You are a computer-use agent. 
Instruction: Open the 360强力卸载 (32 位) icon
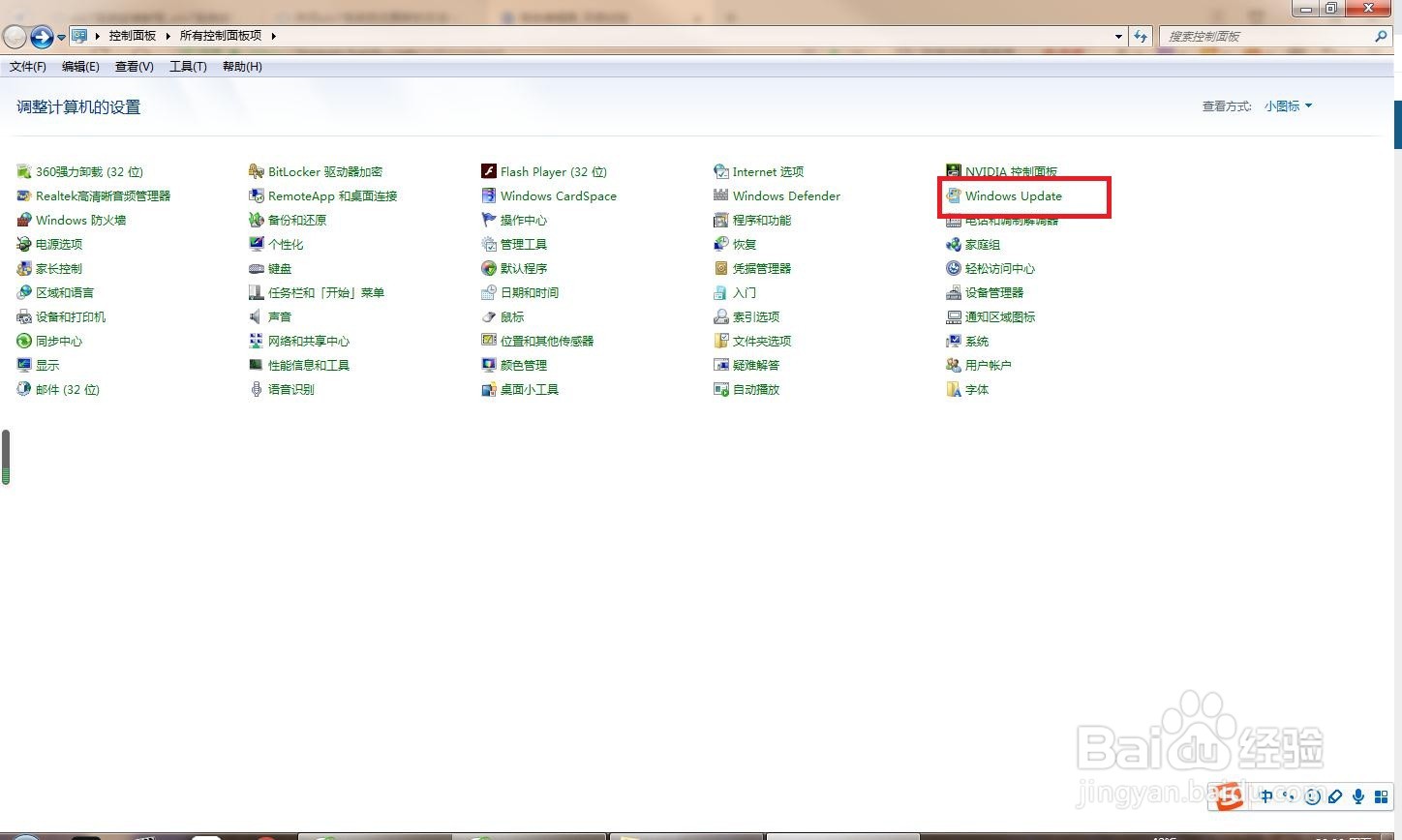(x=24, y=171)
